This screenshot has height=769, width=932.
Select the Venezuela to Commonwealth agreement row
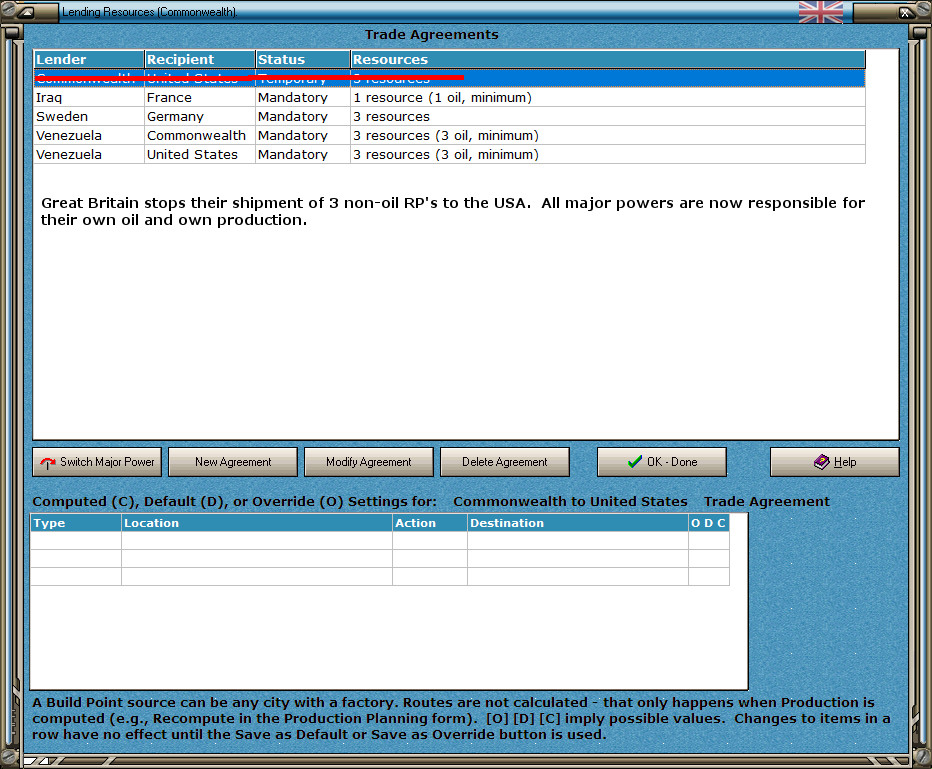click(449, 135)
